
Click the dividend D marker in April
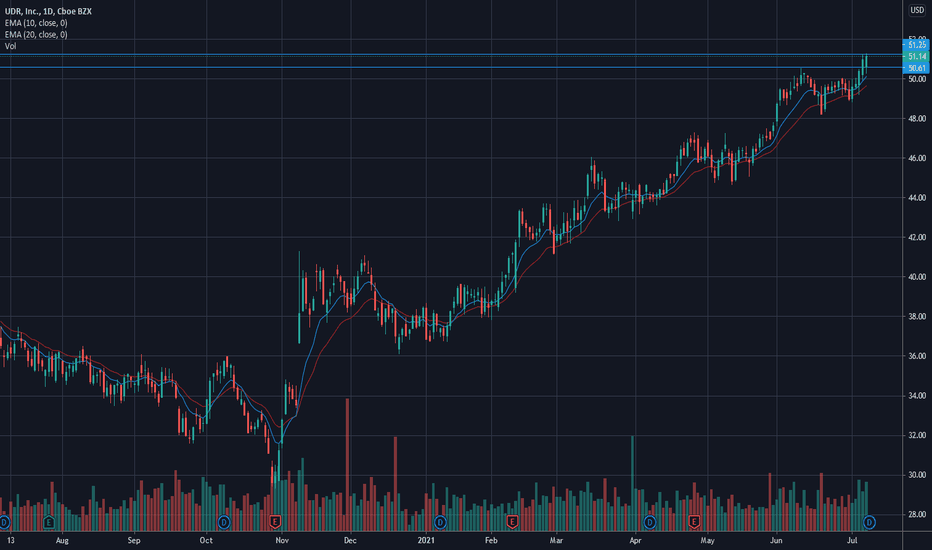(650, 523)
